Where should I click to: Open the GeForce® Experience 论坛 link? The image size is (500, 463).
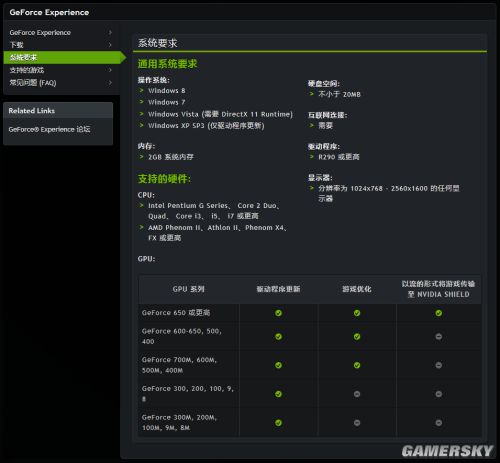[49, 129]
